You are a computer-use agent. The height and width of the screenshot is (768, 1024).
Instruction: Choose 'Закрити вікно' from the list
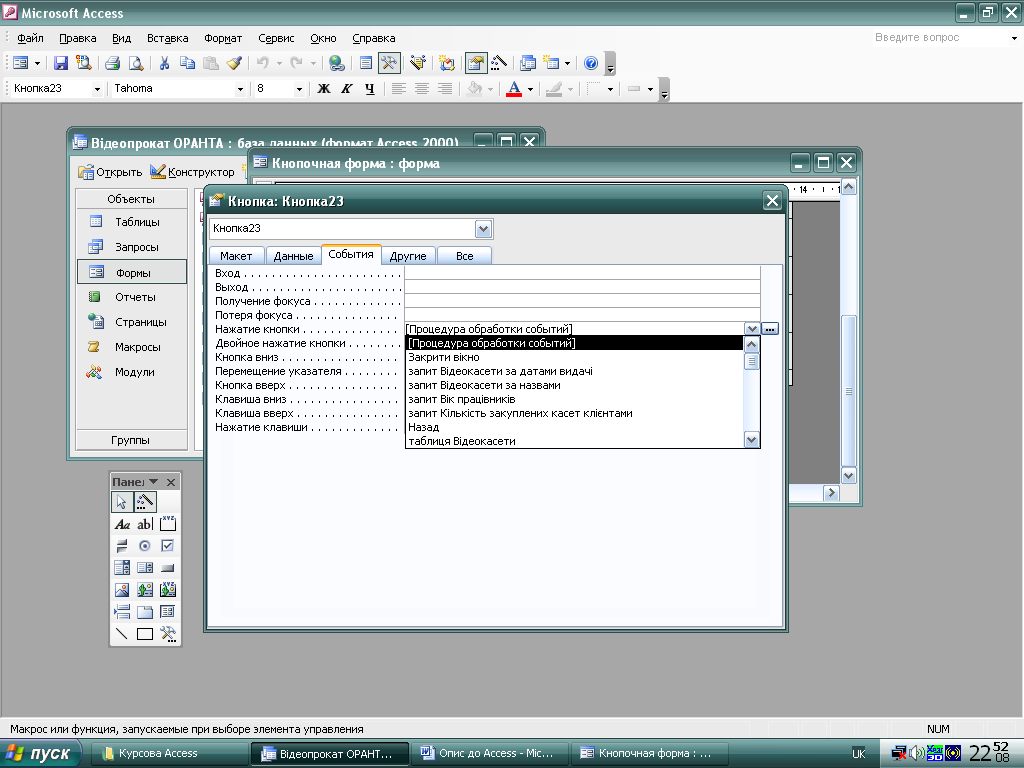[574, 357]
